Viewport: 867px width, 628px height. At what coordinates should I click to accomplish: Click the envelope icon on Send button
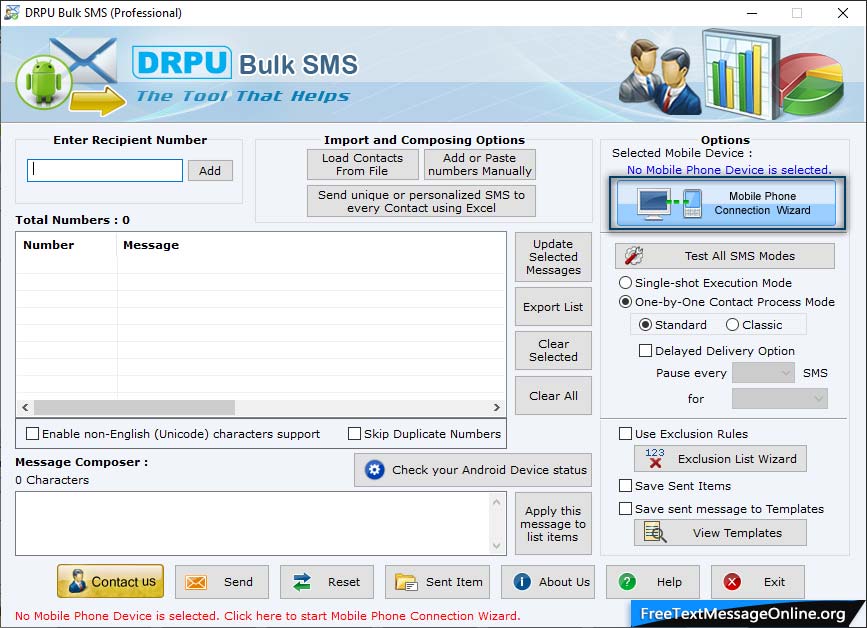pos(196,582)
